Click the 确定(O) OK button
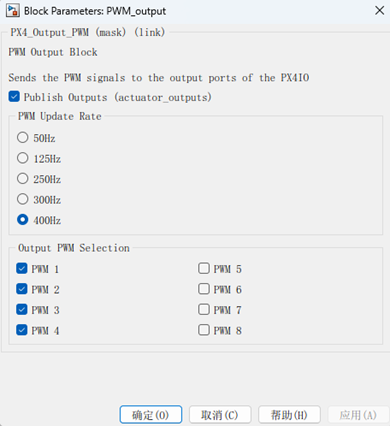The image size is (390, 426). (151, 415)
